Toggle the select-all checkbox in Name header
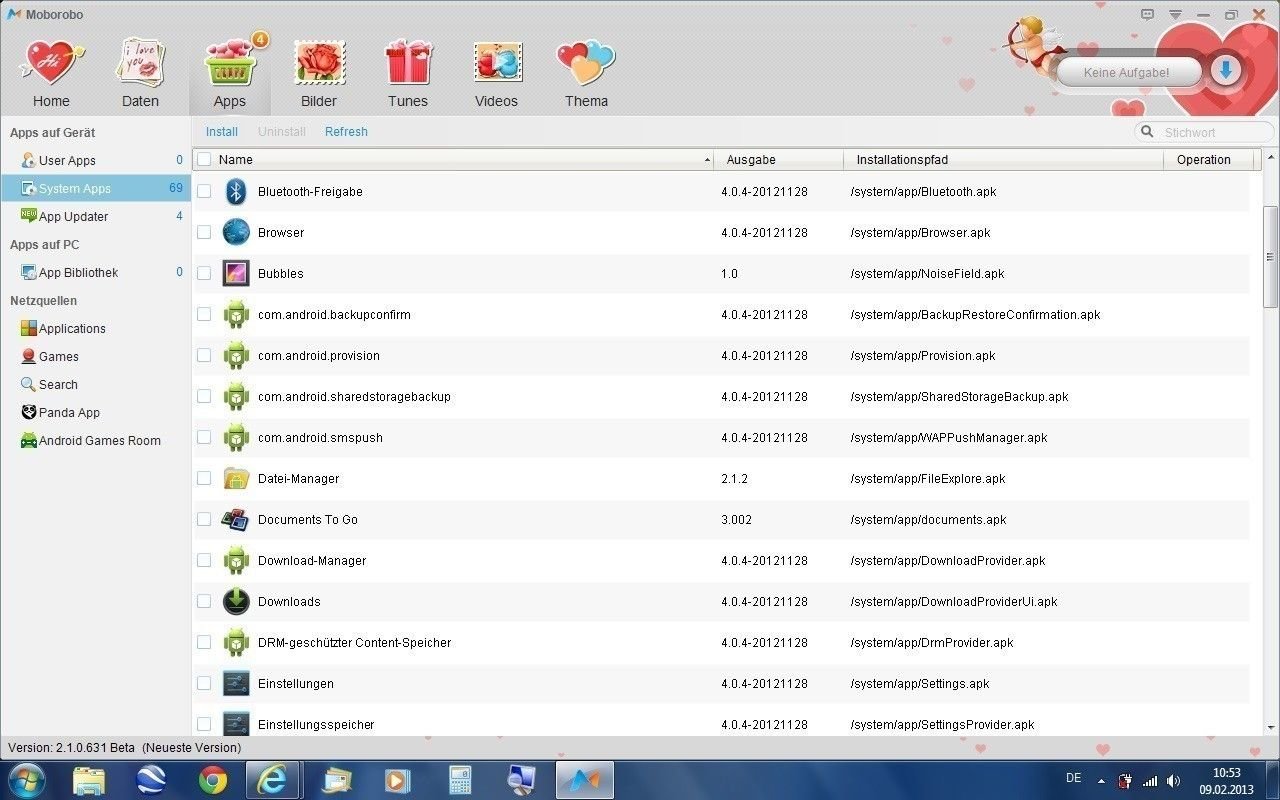 204,159
